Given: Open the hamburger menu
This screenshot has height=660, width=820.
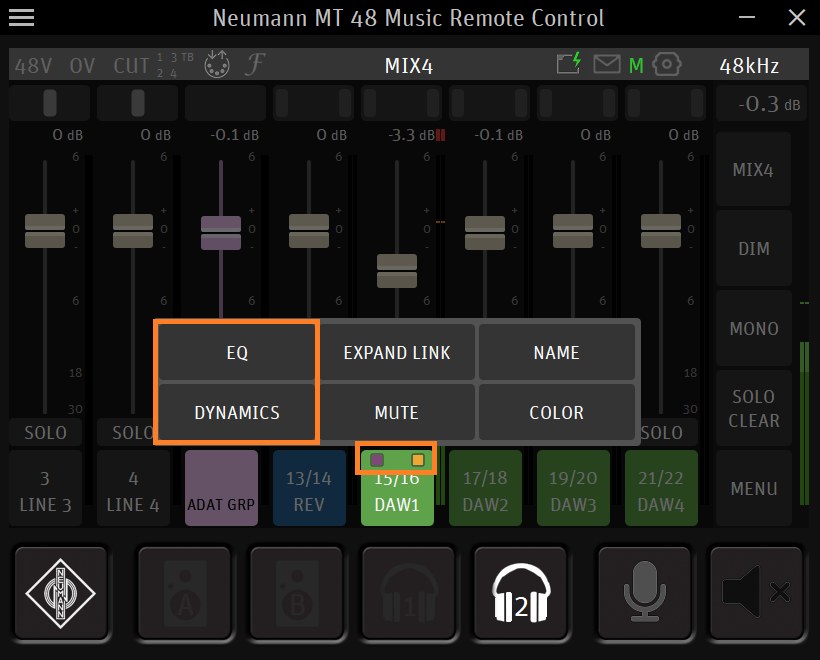Looking at the screenshot, I should click(x=21, y=18).
